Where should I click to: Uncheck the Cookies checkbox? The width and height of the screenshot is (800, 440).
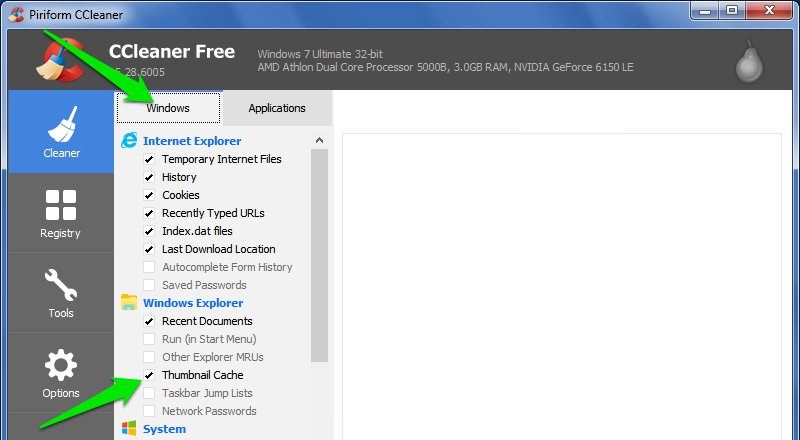click(149, 195)
